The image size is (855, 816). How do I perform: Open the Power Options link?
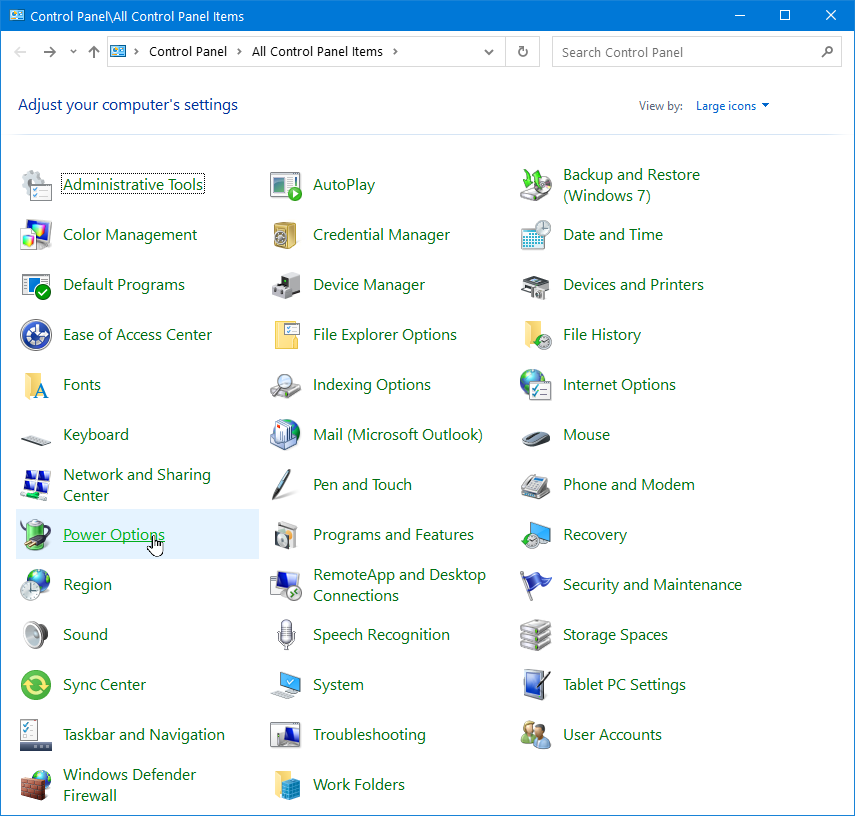tap(113, 535)
